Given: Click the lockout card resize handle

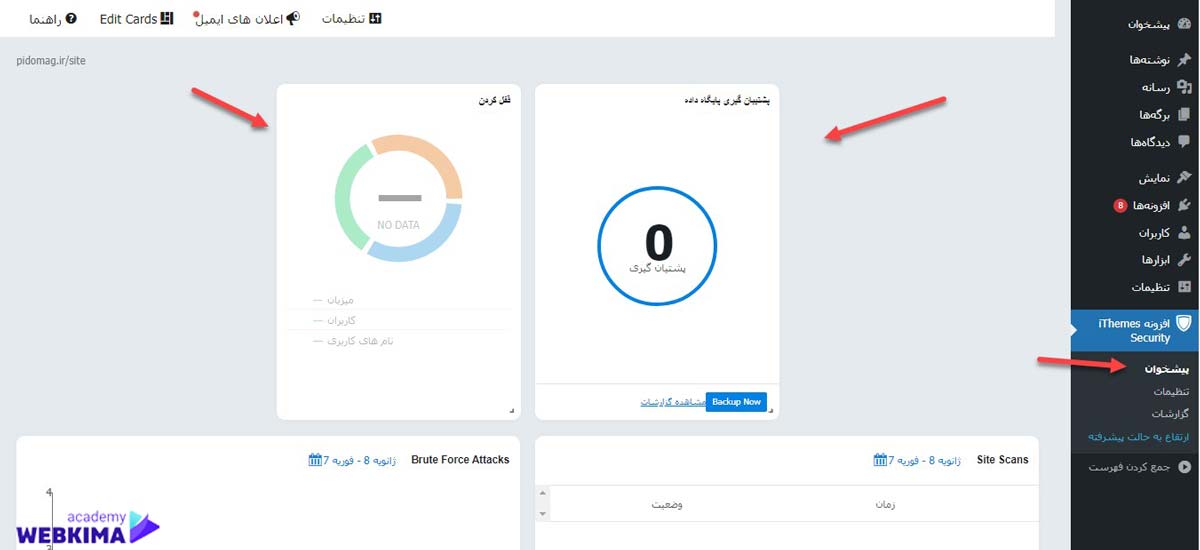Looking at the screenshot, I should [512, 411].
